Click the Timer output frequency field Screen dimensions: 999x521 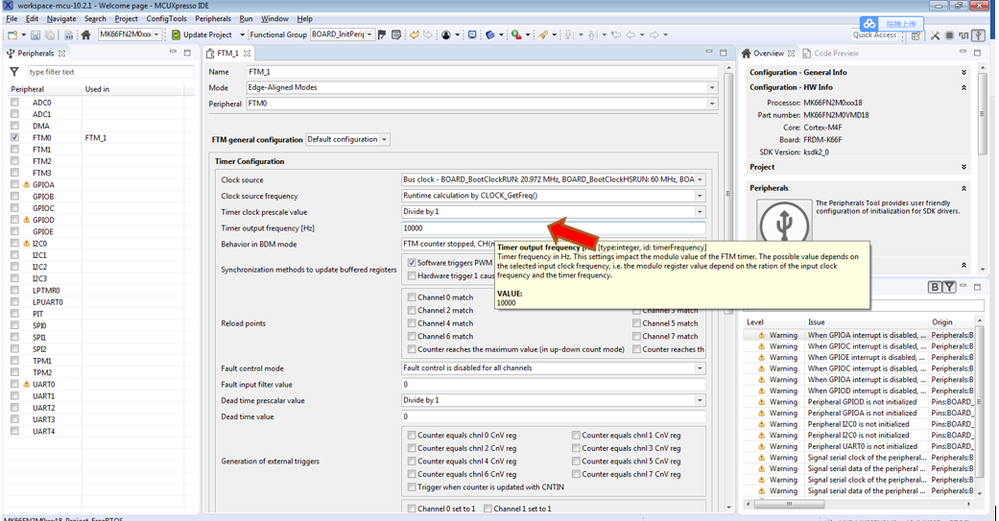(x=553, y=228)
